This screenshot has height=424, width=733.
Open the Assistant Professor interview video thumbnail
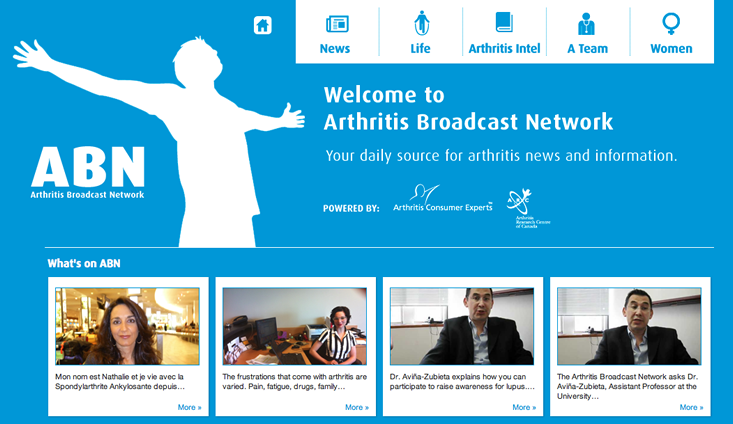coord(629,326)
